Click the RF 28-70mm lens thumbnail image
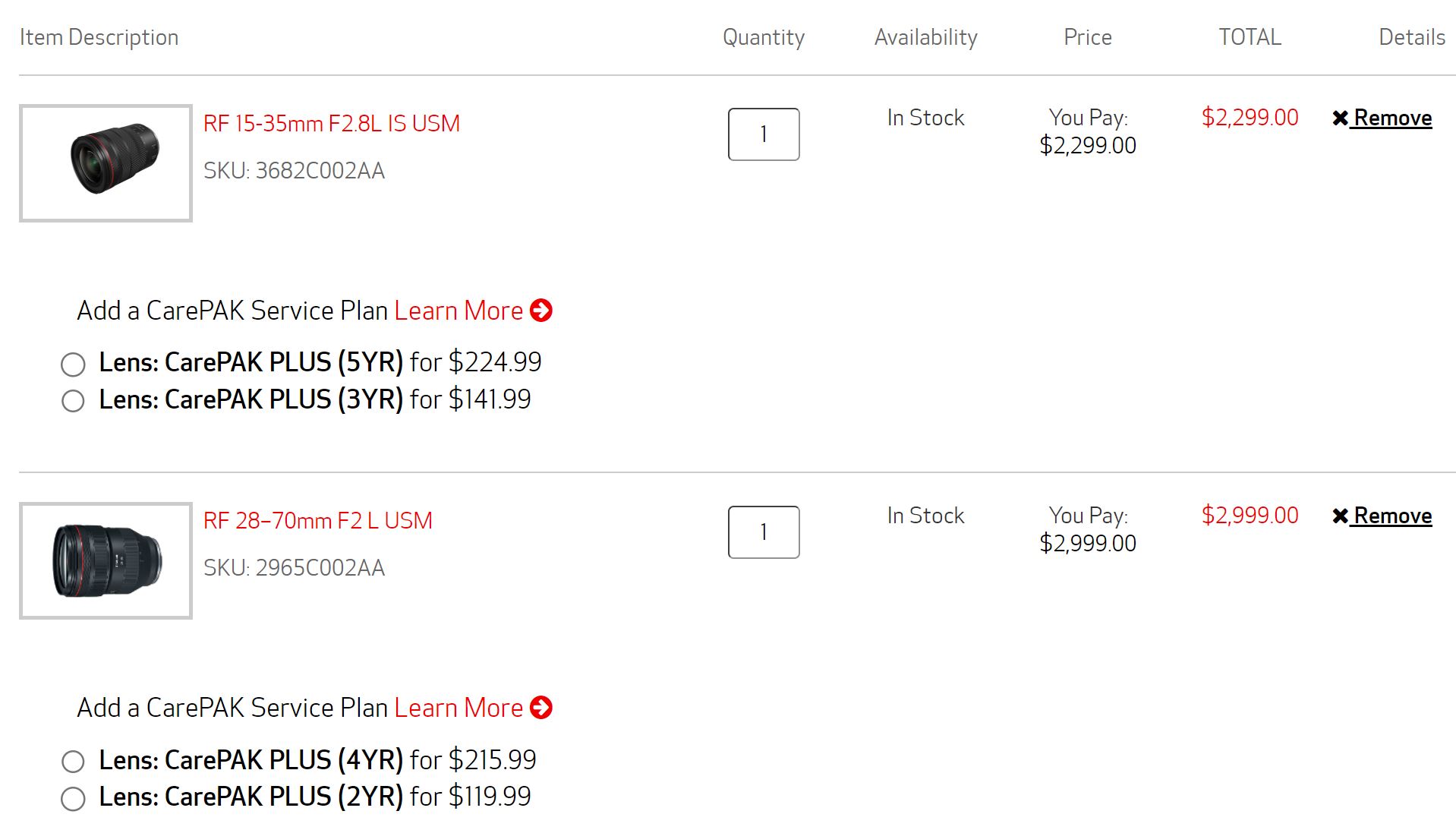The image size is (1456, 830). pos(106,561)
